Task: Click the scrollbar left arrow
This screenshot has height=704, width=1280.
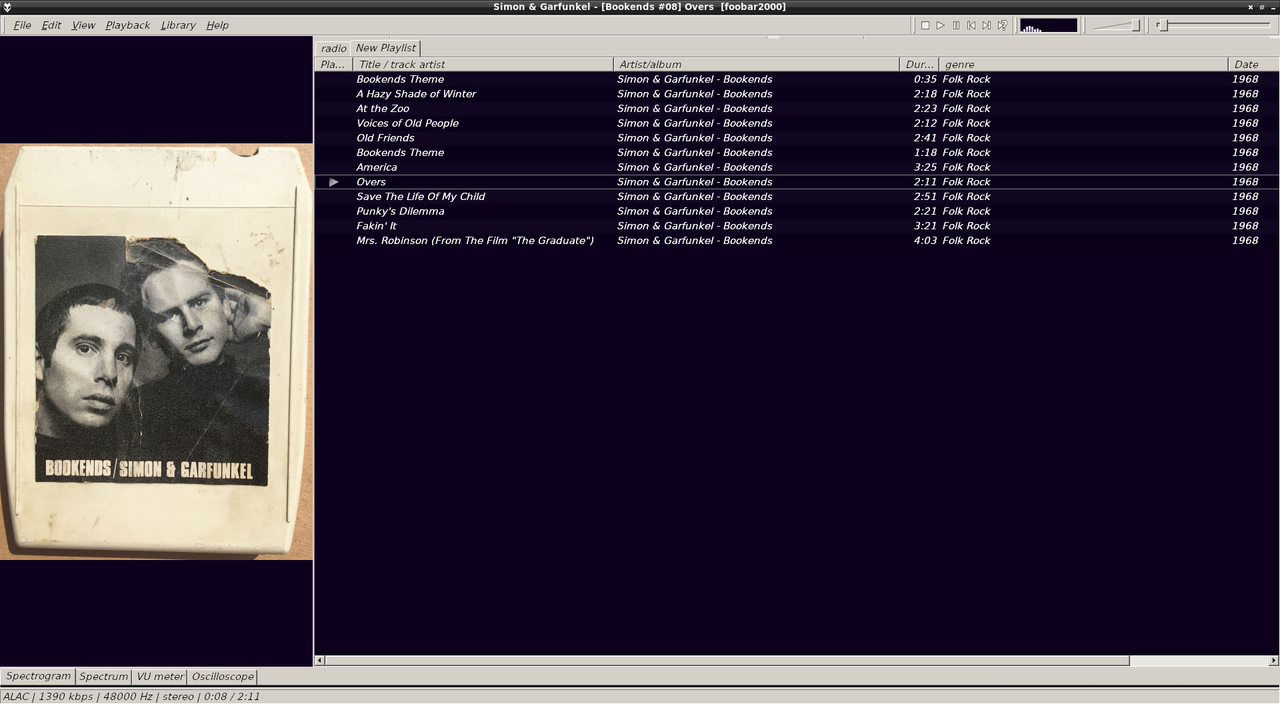Action: pyautogui.click(x=320, y=660)
